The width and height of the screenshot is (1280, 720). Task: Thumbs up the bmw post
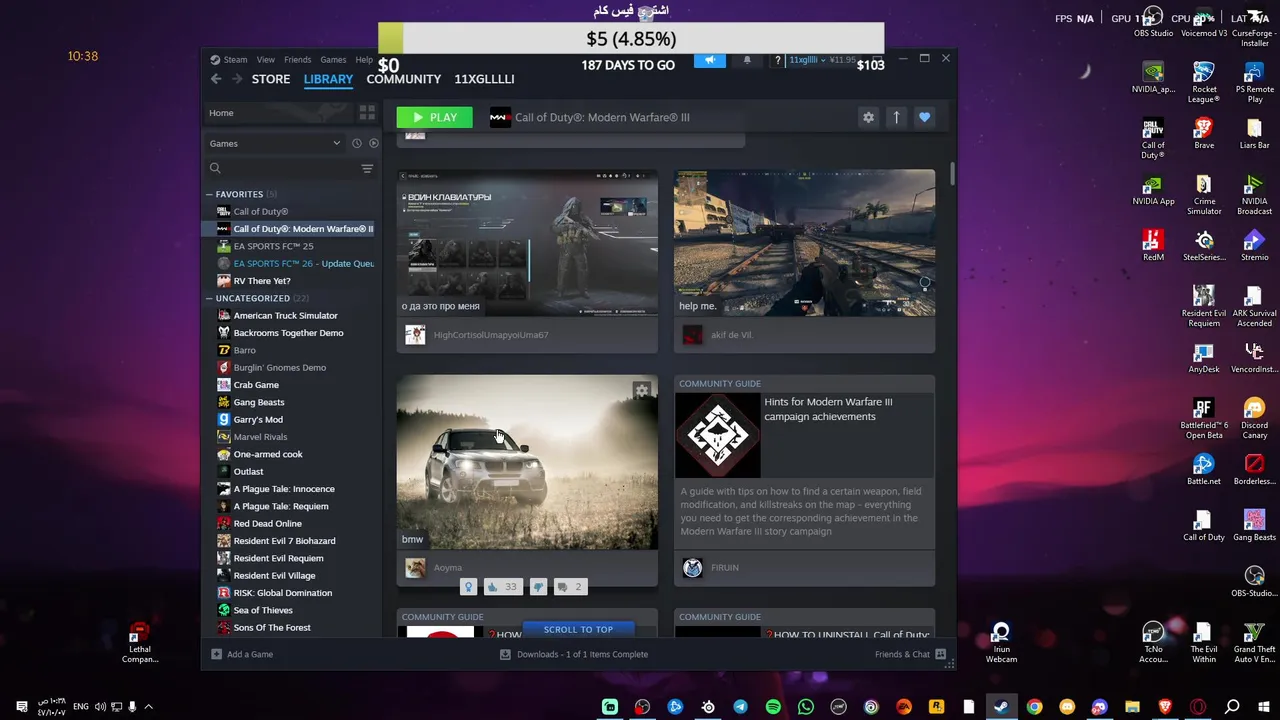pyautogui.click(x=503, y=587)
